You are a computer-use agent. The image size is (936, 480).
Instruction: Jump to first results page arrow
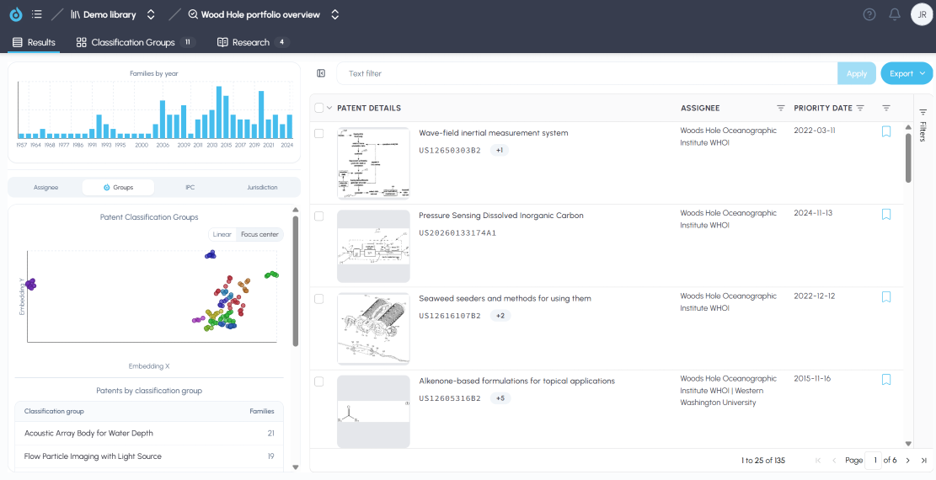pyautogui.click(x=818, y=460)
